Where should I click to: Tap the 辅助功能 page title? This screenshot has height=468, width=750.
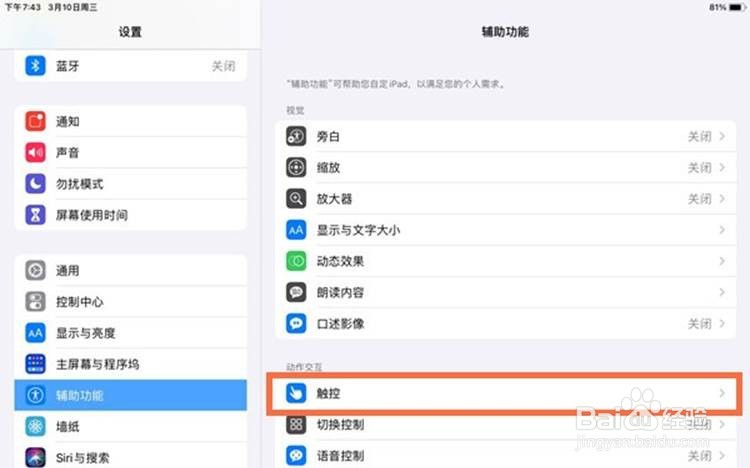click(505, 32)
